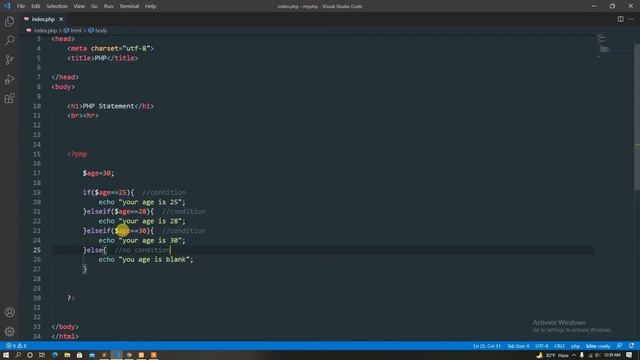Click the VS Code logo icon
The width and height of the screenshot is (640, 360).
point(7,6)
